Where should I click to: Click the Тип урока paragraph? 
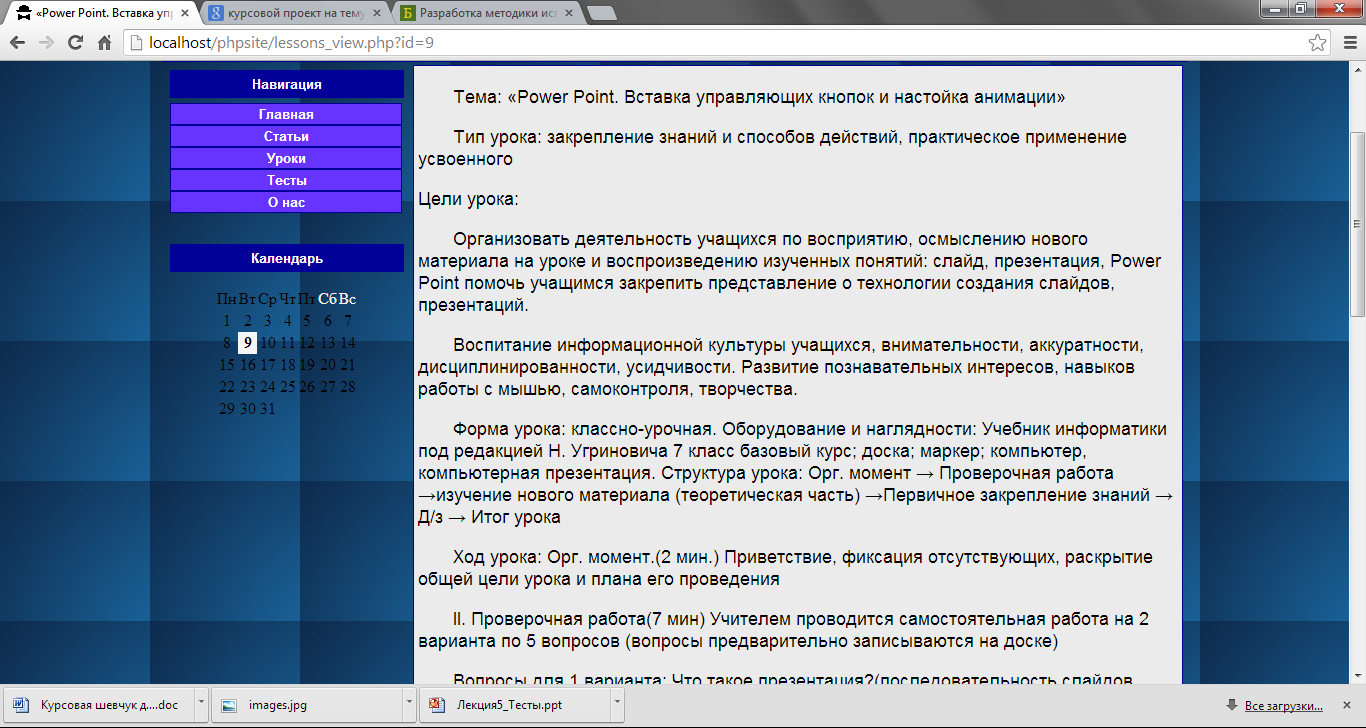coord(772,148)
